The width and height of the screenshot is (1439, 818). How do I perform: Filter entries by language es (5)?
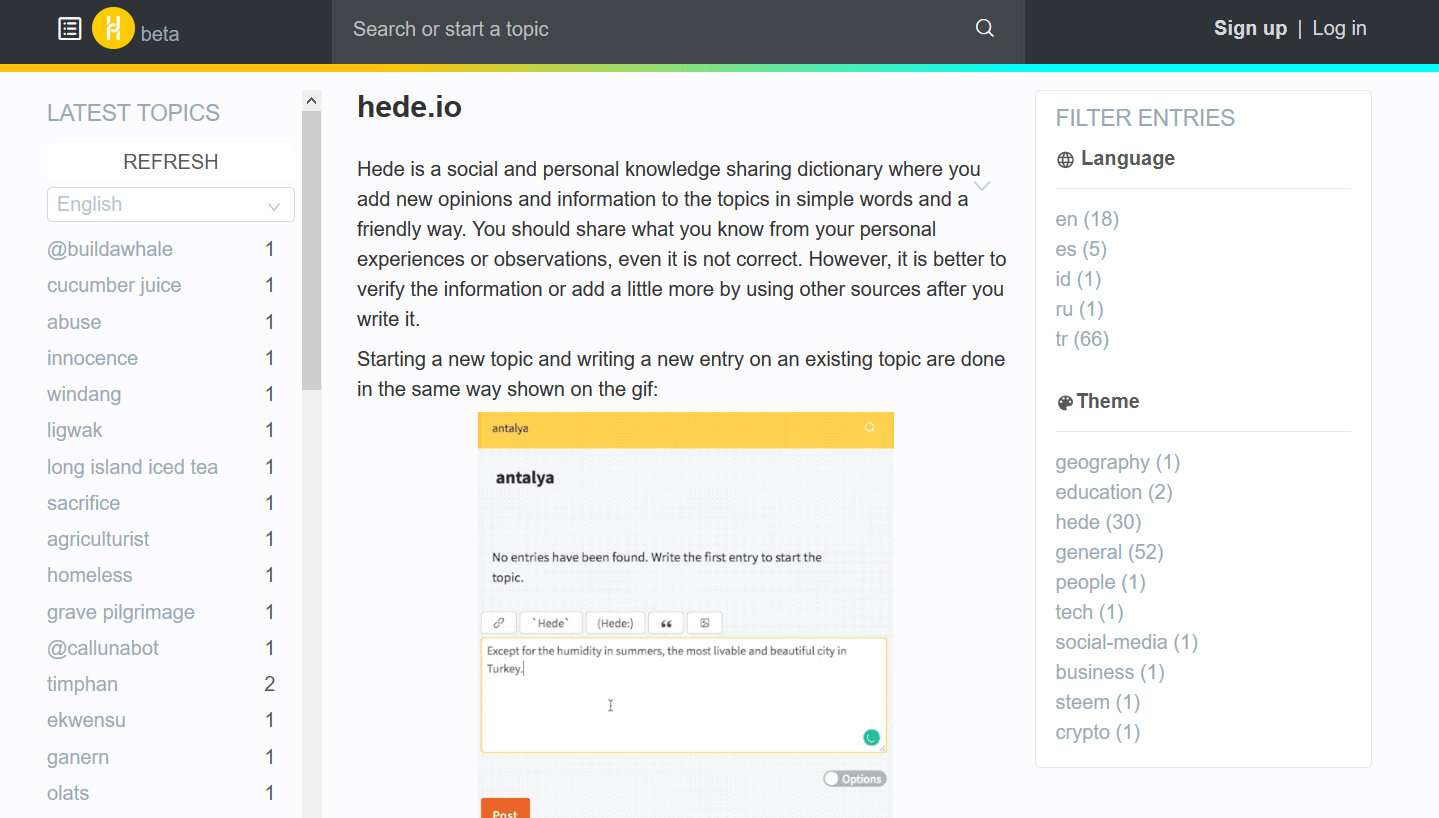[1081, 249]
